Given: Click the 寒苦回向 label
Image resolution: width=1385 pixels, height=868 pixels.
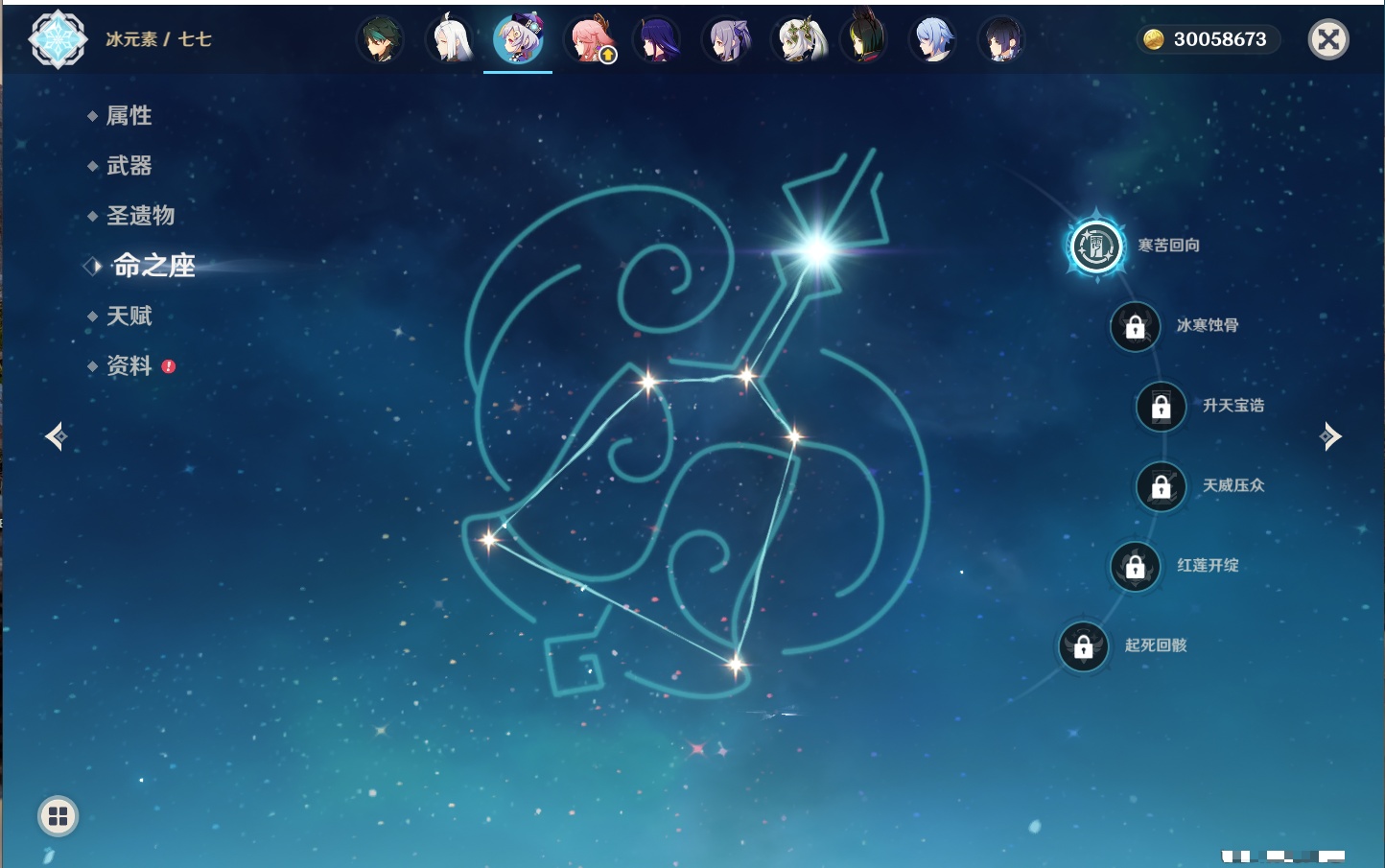Looking at the screenshot, I should [x=1168, y=246].
